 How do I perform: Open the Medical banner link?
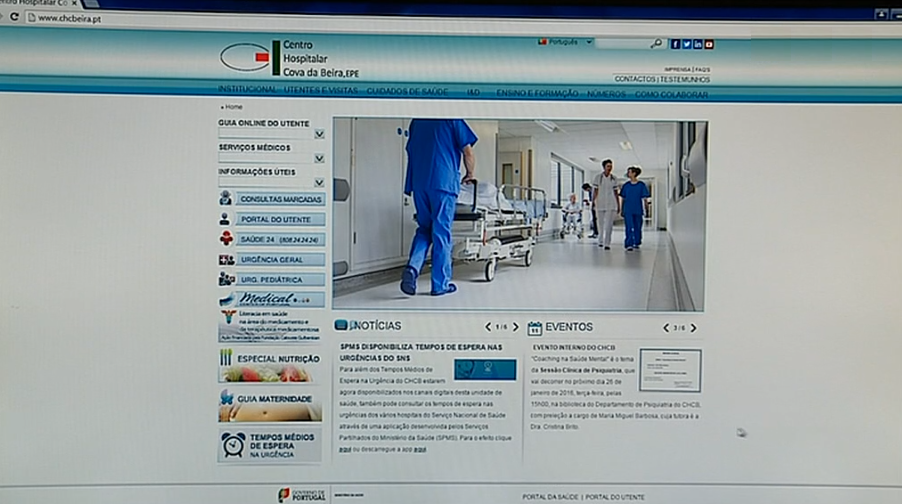(x=272, y=299)
